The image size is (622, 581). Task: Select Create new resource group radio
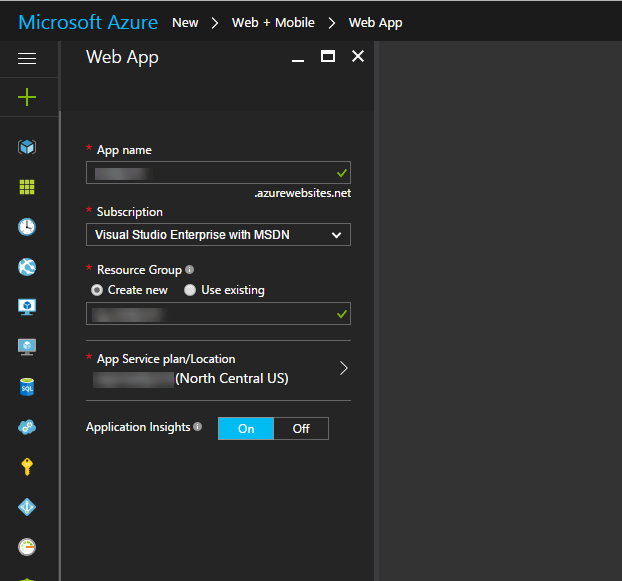[x=97, y=290]
